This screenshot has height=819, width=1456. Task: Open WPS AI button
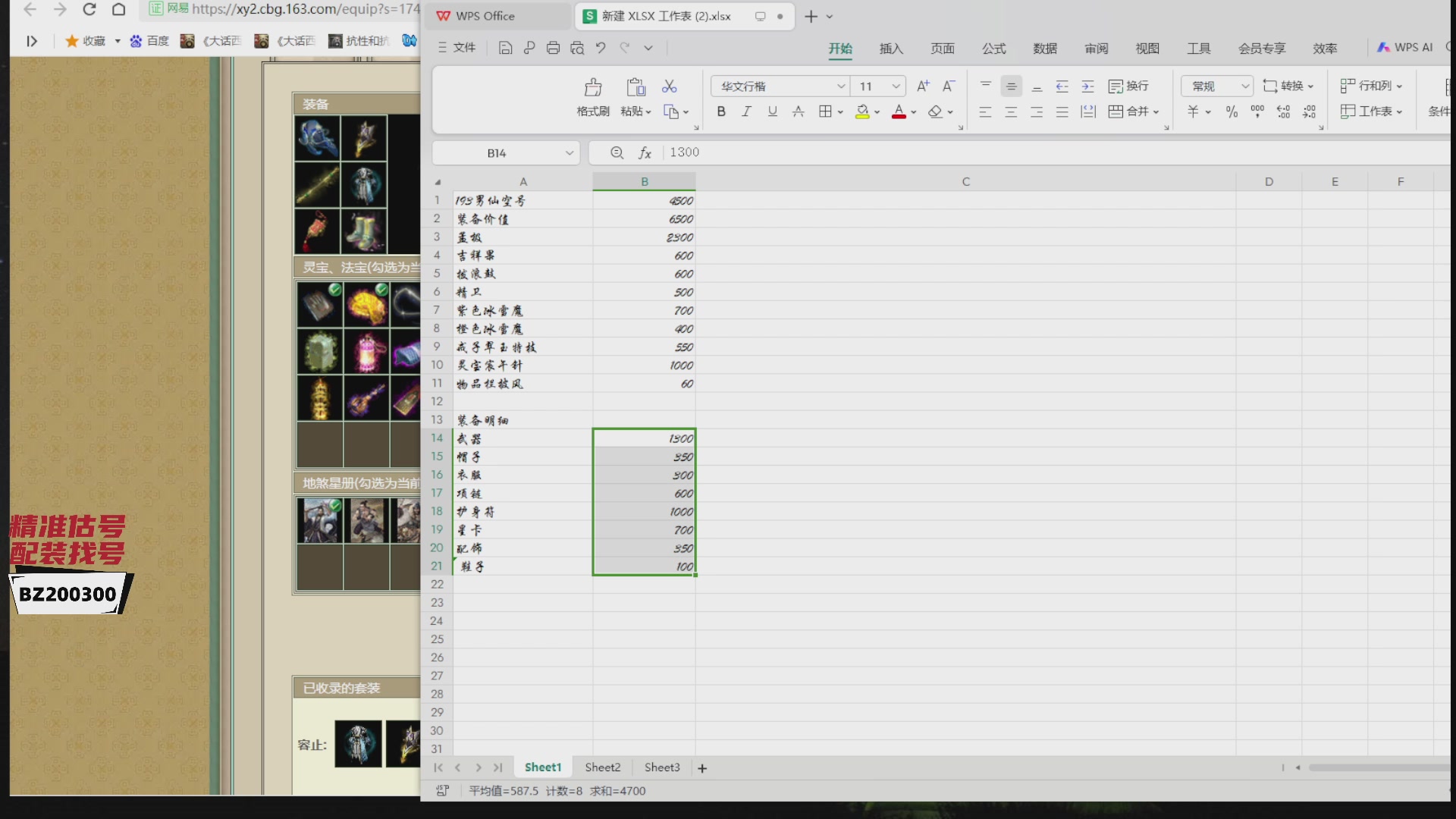click(x=1405, y=47)
